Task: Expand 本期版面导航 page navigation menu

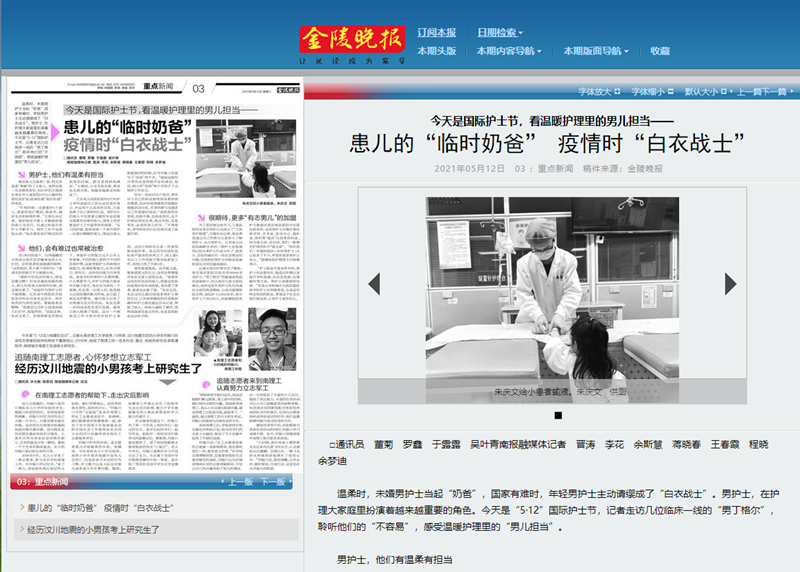Action: (596, 51)
